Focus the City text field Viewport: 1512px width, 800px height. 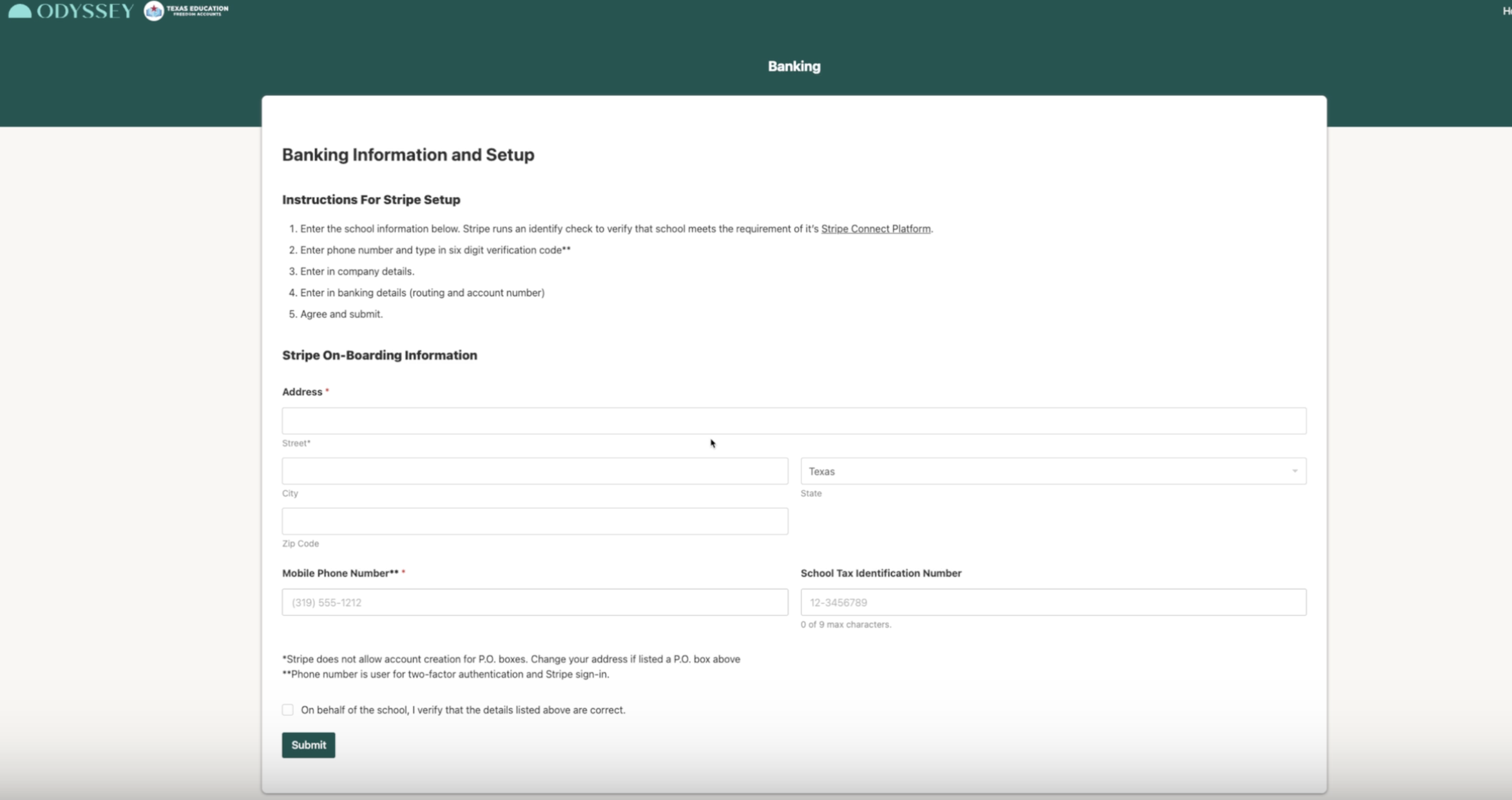[x=534, y=471]
